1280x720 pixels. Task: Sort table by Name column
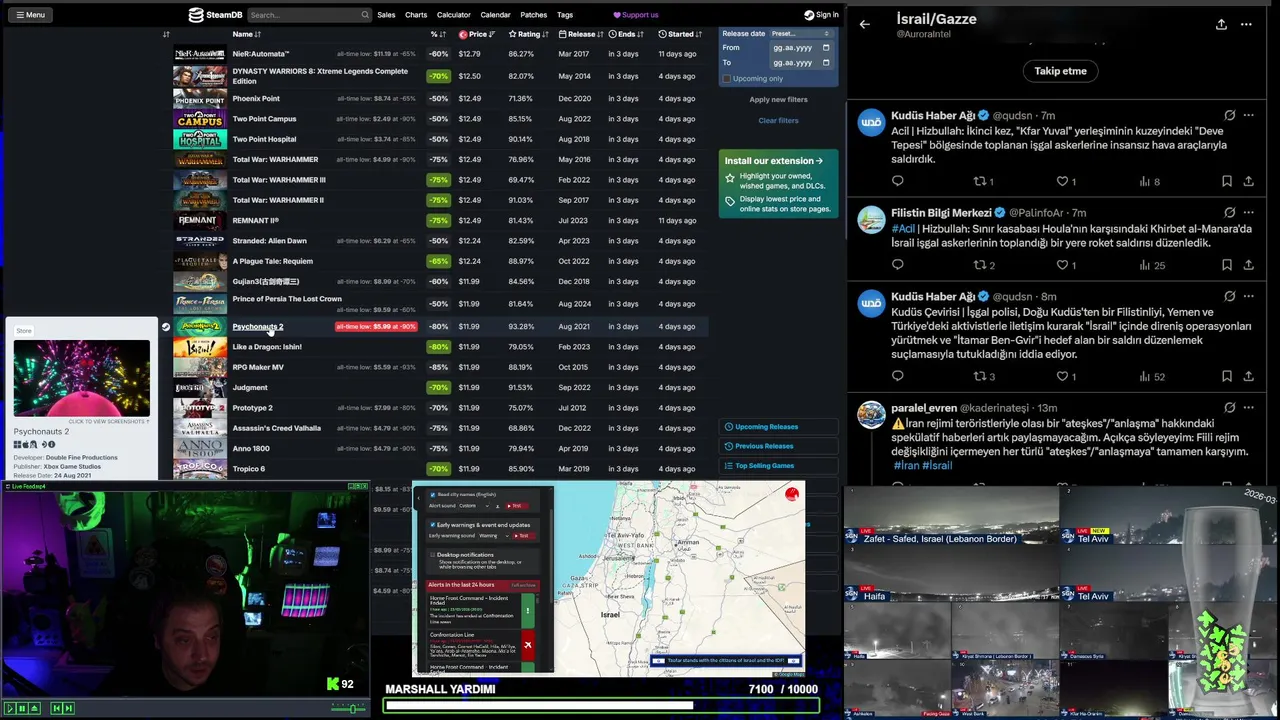coord(247,34)
